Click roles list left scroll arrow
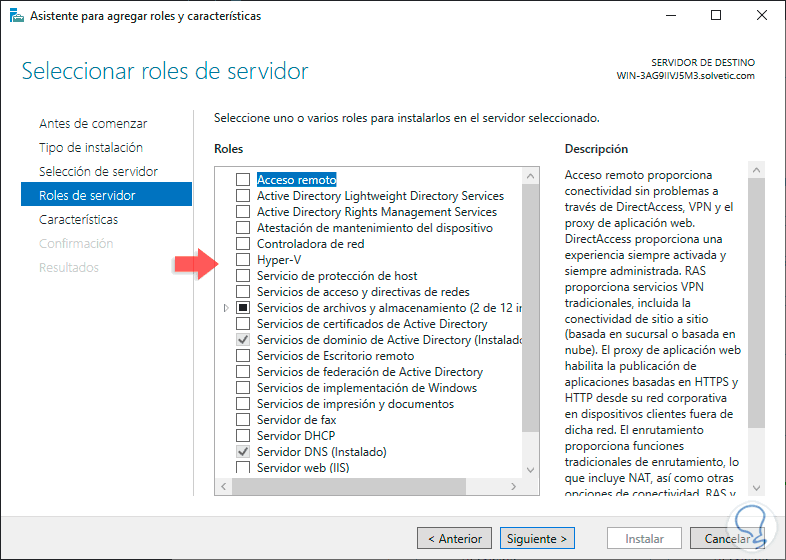Image resolution: width=786 pixels, height=560 pixels. pos(224,486)
